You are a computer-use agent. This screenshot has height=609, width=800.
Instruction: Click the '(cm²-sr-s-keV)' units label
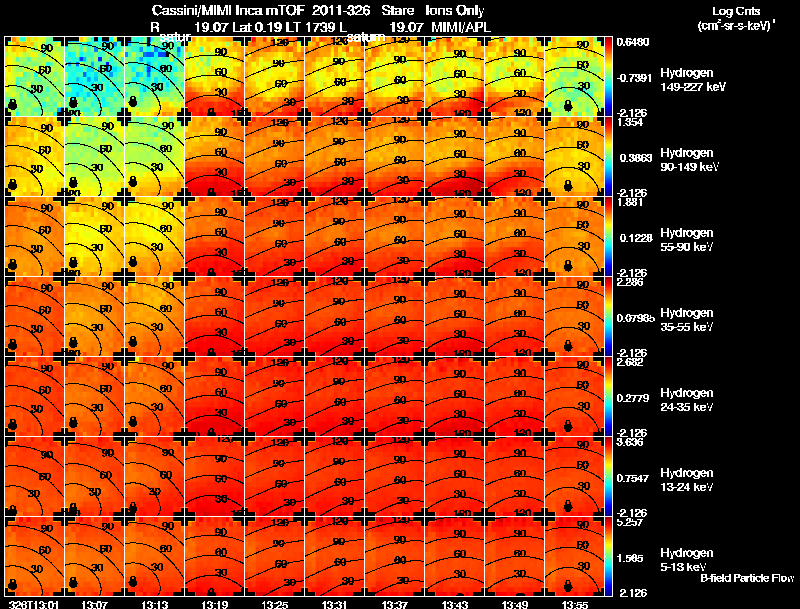coord(736,26)
